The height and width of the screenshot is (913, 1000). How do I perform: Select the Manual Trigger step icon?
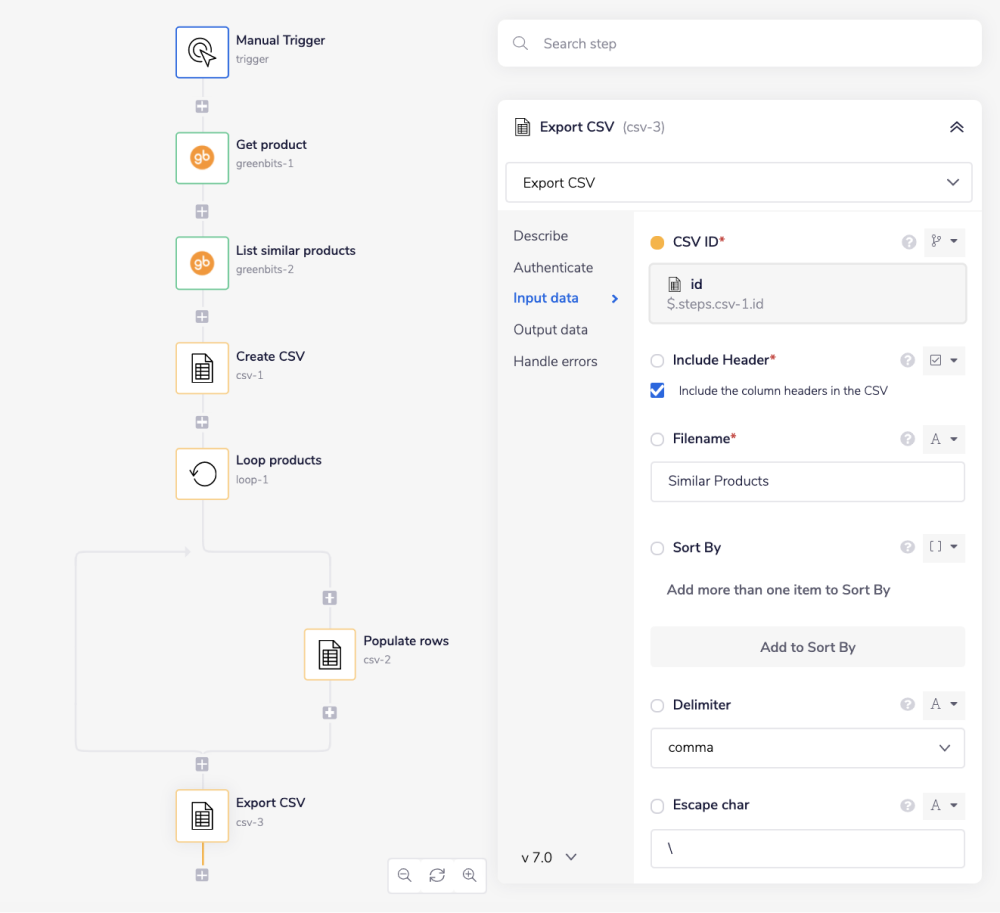click(202, 52)
